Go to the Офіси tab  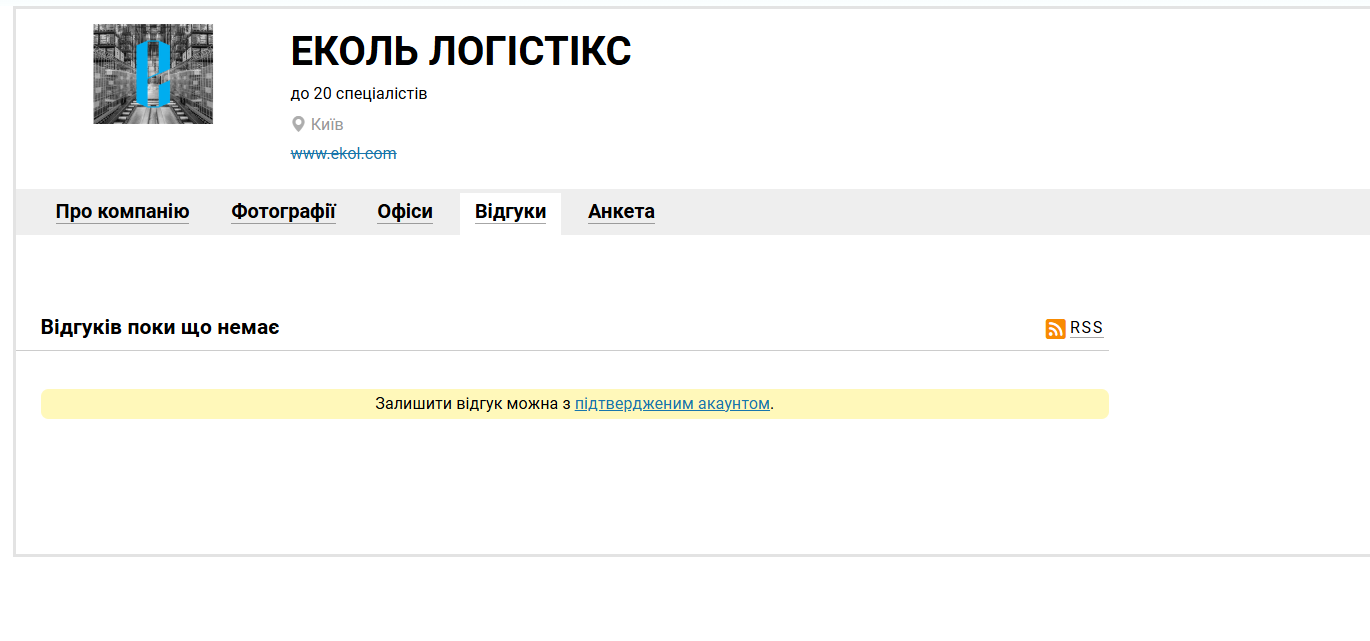405,212
